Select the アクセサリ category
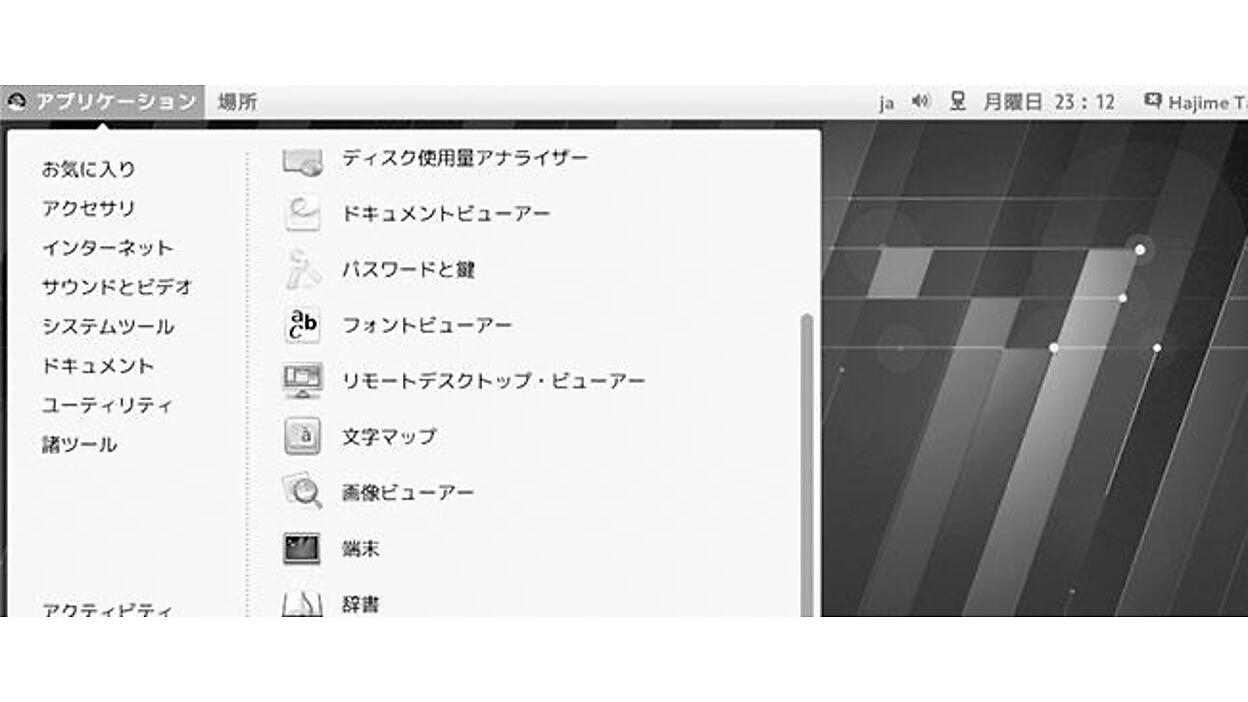The height and width of the screenshot is (702, 1248). tap(88, 208)
